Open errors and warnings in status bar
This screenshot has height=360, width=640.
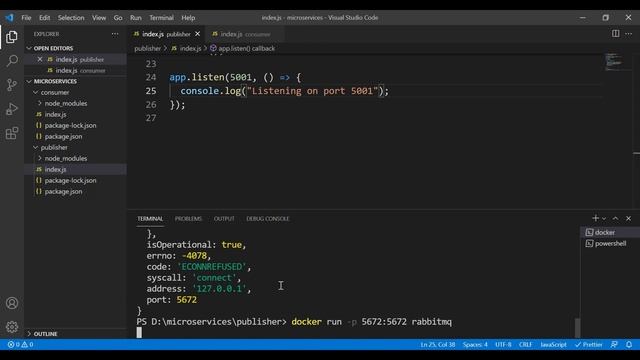point(20,344)
